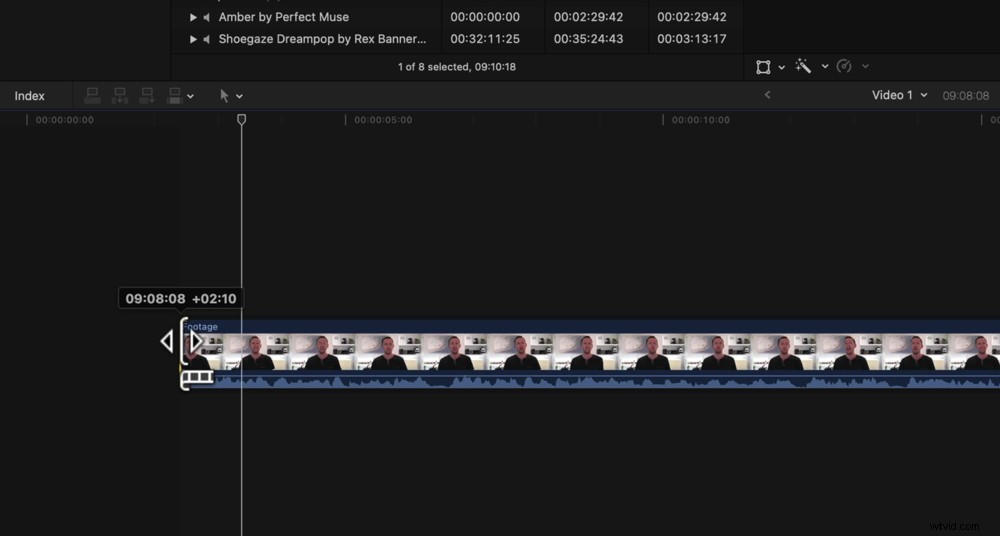Expand the Shoegaze Dreampop row
Image resolution: width=1000 pixels, height=536 pixels.
(x=193, y=40)
